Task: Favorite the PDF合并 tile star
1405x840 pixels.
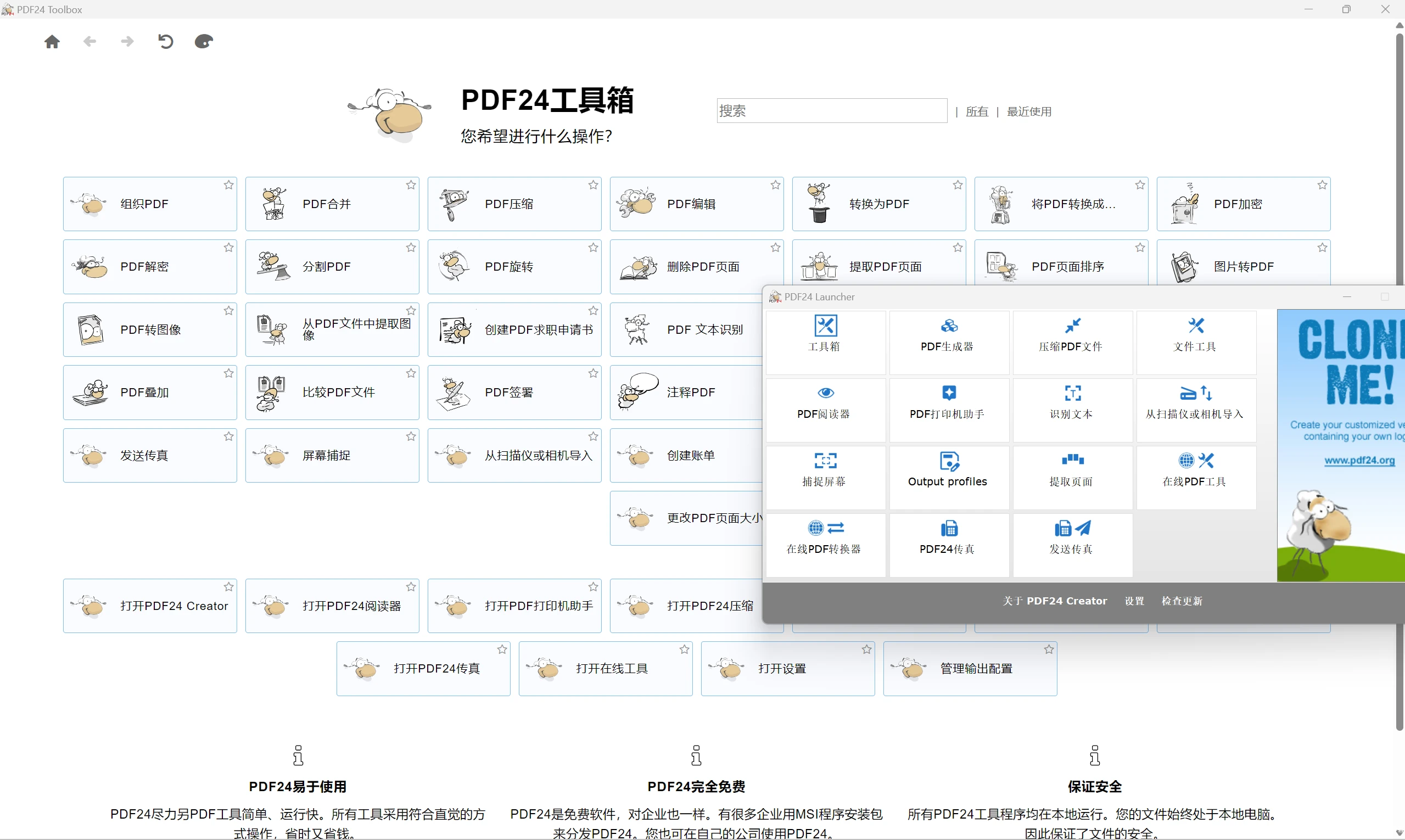Action: coord(411,185)
